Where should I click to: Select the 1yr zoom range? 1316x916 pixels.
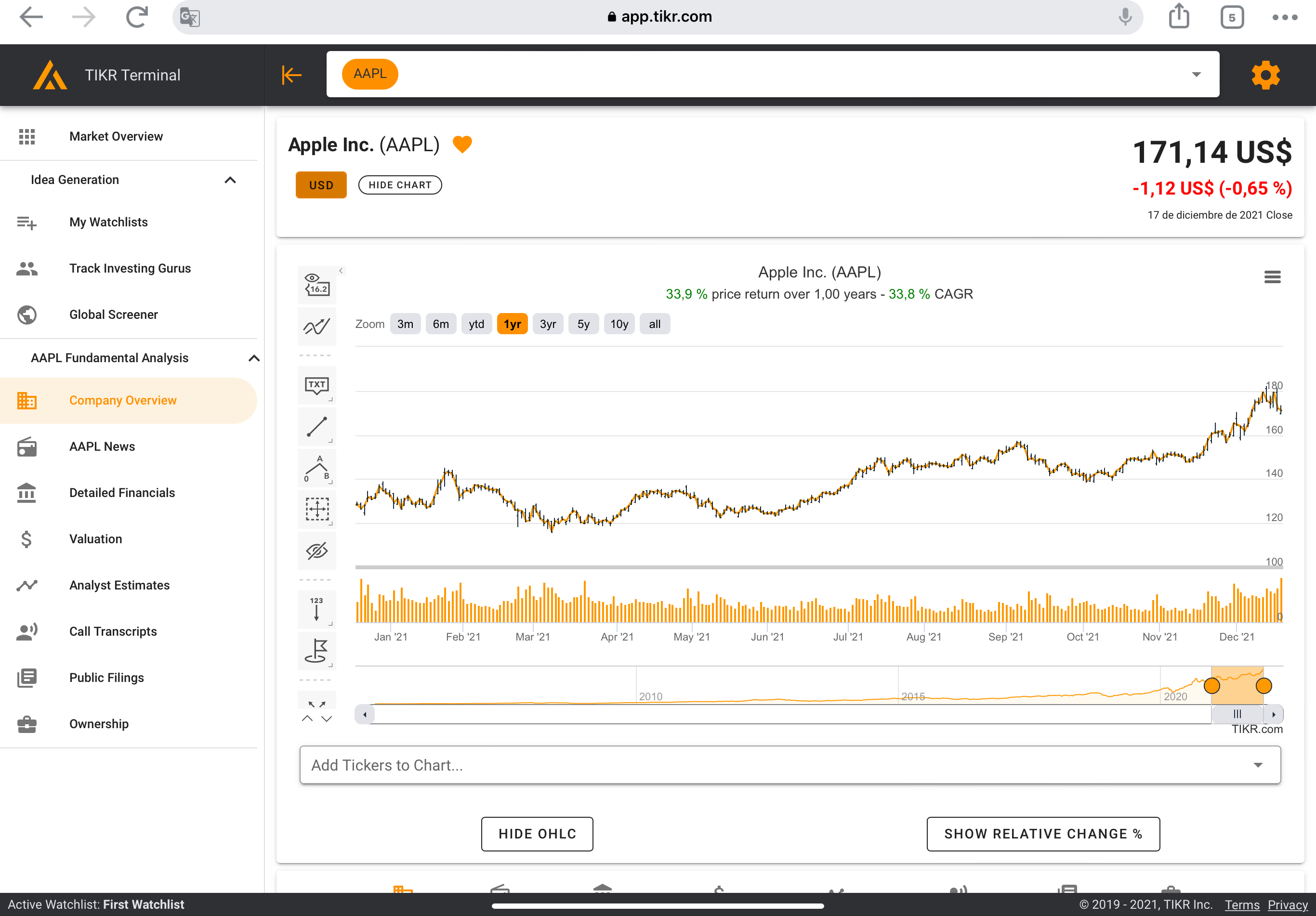click(x=512, y=324)
